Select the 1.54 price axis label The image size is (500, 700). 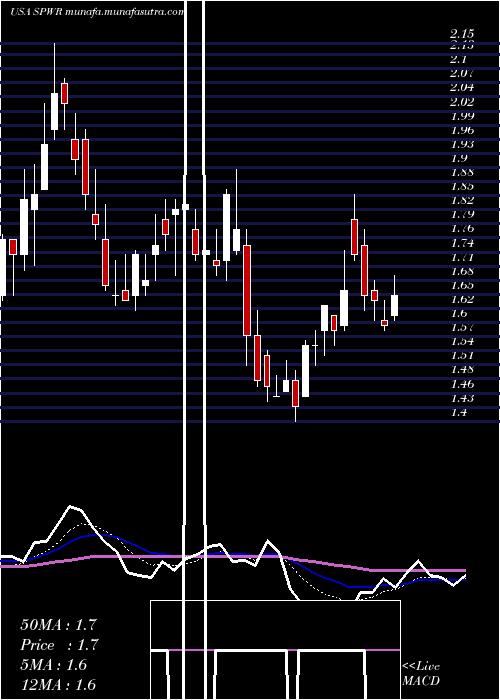coord(462,342)
